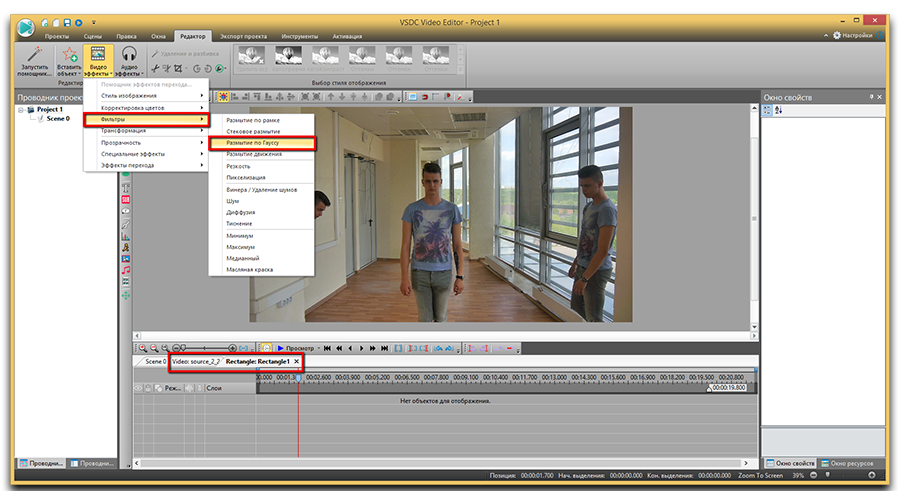This screenshot has height=491, width=900.
Task: Select the animation figure tool in vertical toolbar
Action: [x=126, y=248]
